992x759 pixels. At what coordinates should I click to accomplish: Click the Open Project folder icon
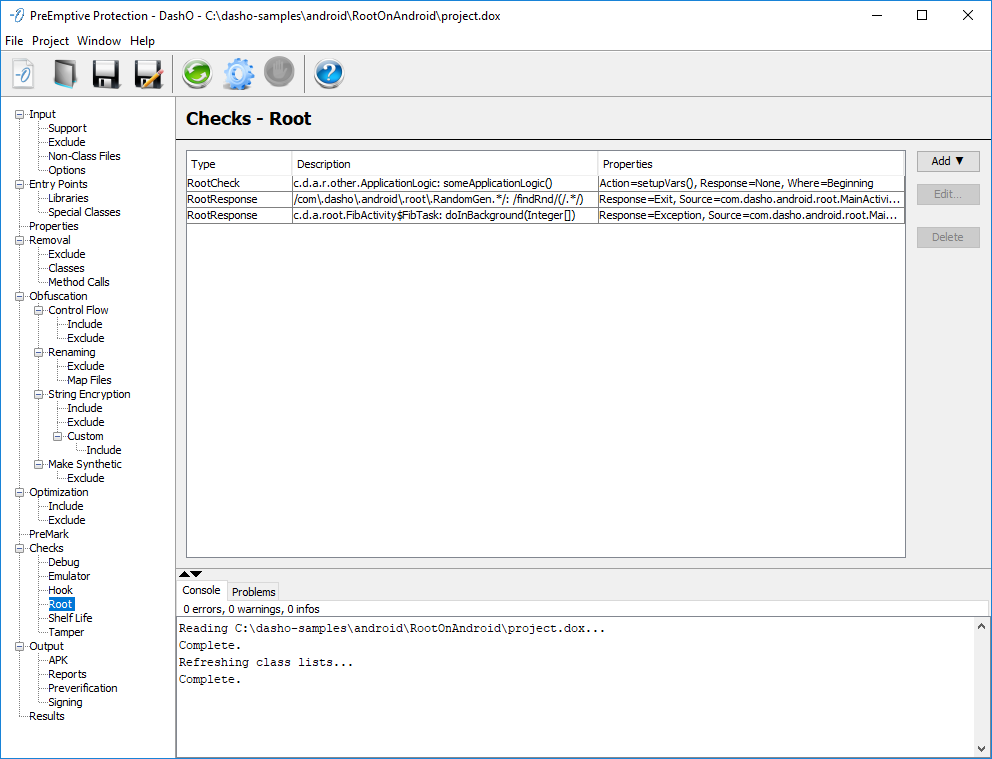pyautogui.click(x=65, y=74)
